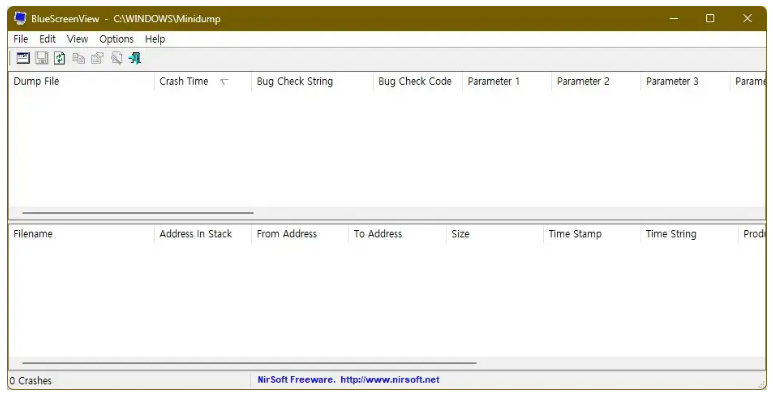Open the File menu

tap(21, 39)
